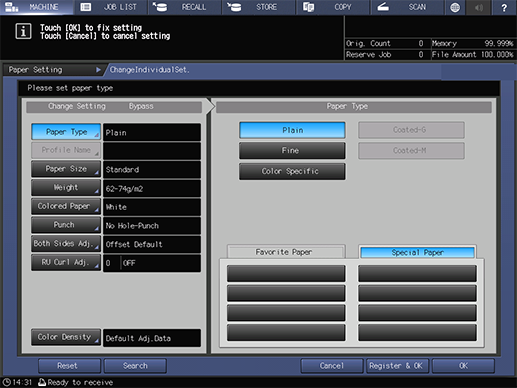Screen dimensions: 517x388
Task: Click the SCAN tab icon
Action: 383,7
